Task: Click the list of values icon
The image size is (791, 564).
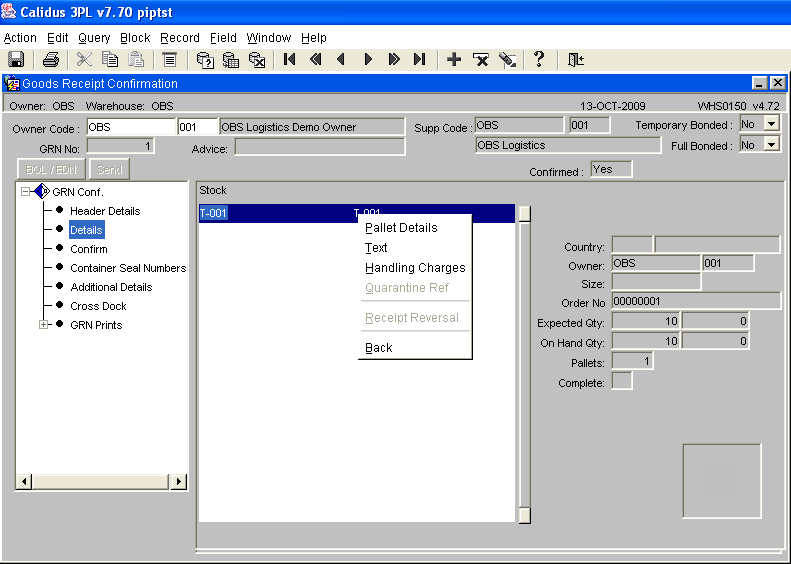Action: click(x=170, y=60)
